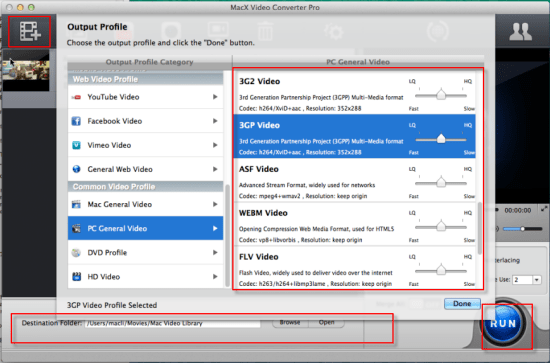Viewport: 550px width, 363px height.
Task: Click the PC General Video icon
Action: point(76,229)
